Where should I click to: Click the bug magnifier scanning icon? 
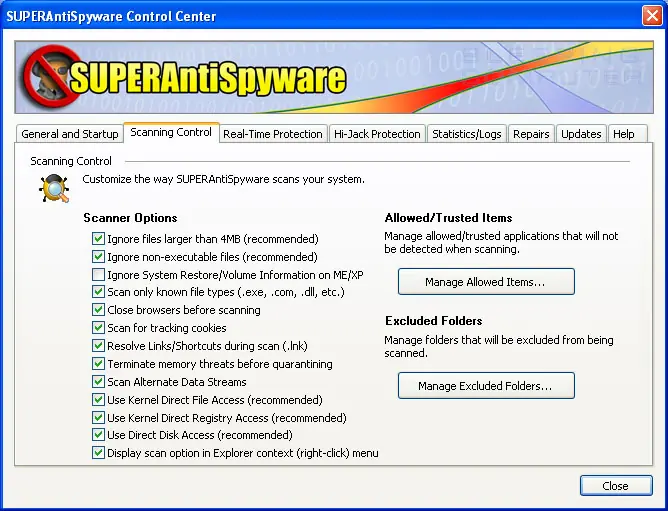pyautogui.click(x=54, y=188)
